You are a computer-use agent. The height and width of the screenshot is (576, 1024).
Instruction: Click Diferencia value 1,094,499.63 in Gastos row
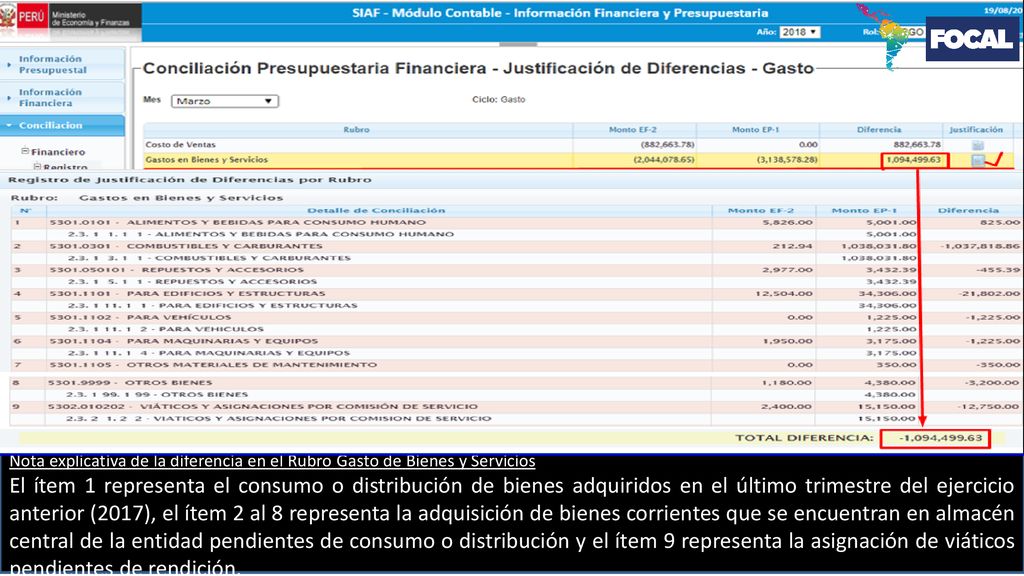pyautogui.click(x=914, y=159)
